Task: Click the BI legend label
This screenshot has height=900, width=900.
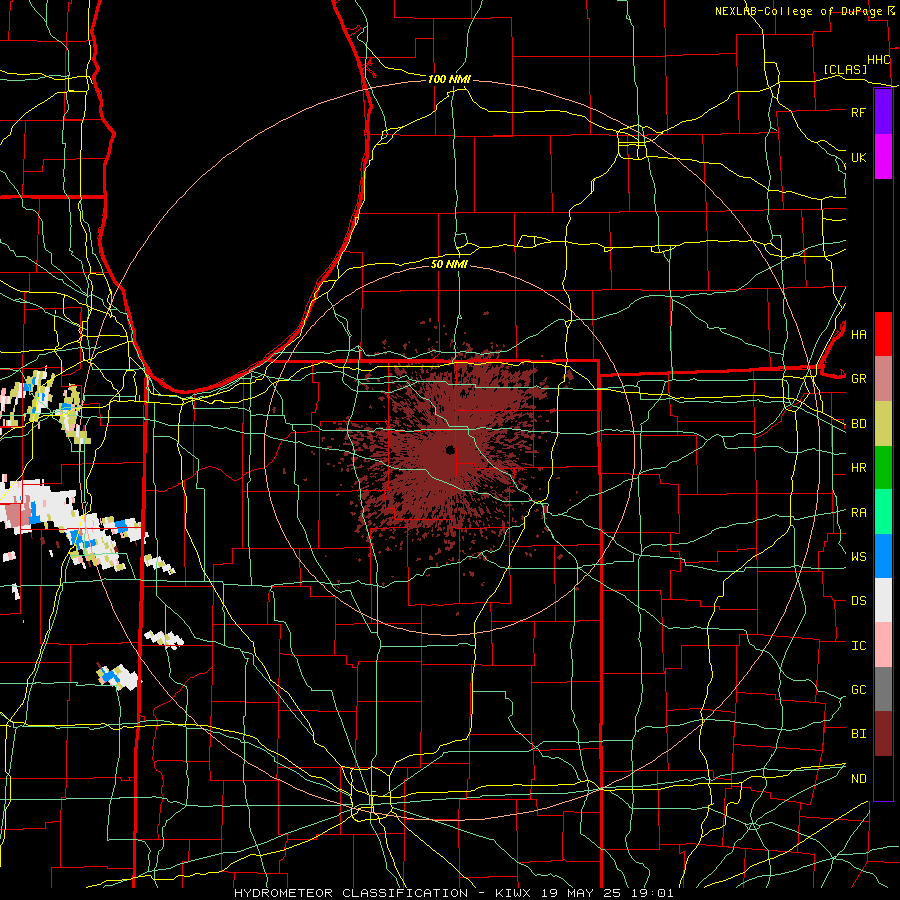Action: (858, 734)
